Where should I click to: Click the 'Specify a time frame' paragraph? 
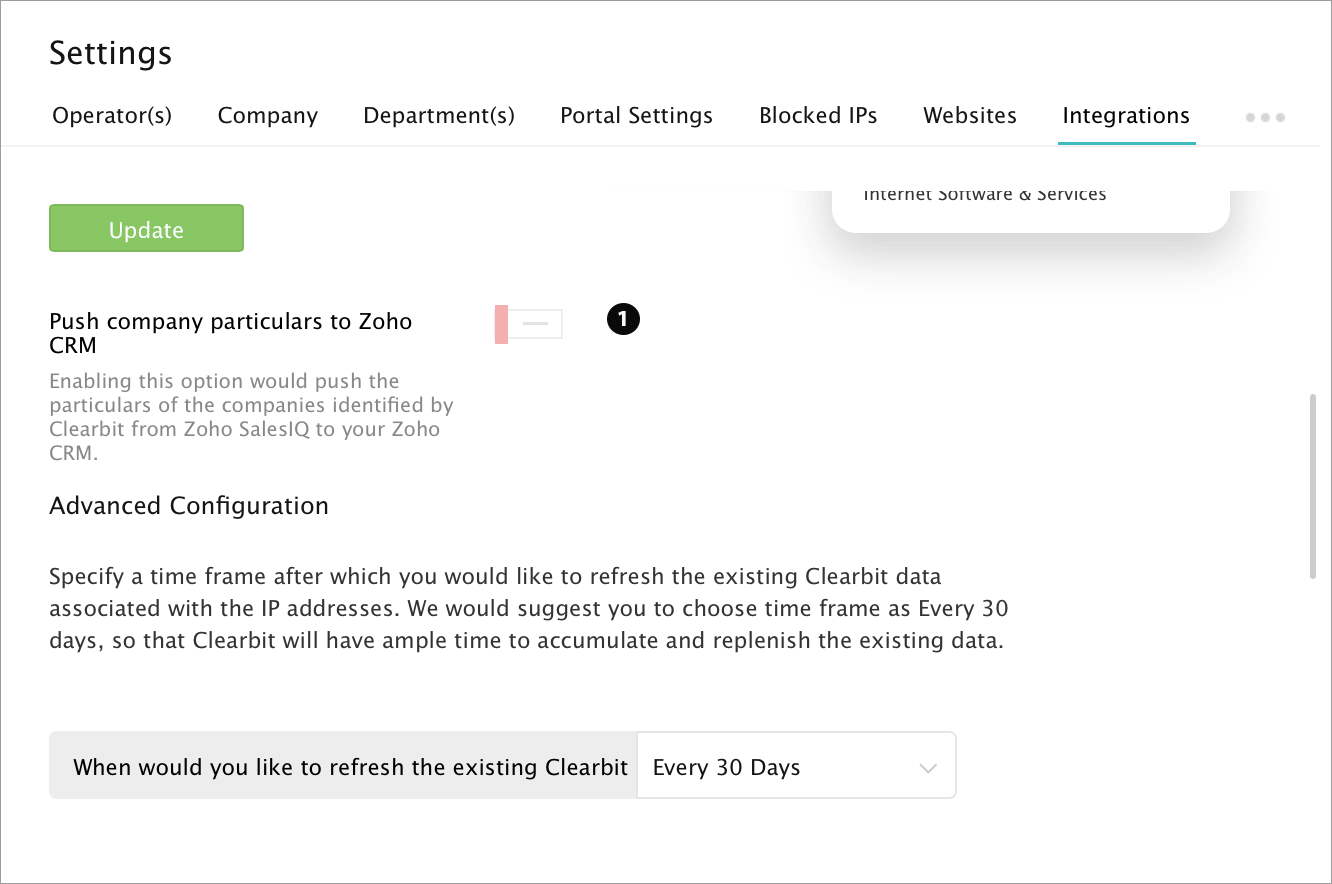coord(529,609)
